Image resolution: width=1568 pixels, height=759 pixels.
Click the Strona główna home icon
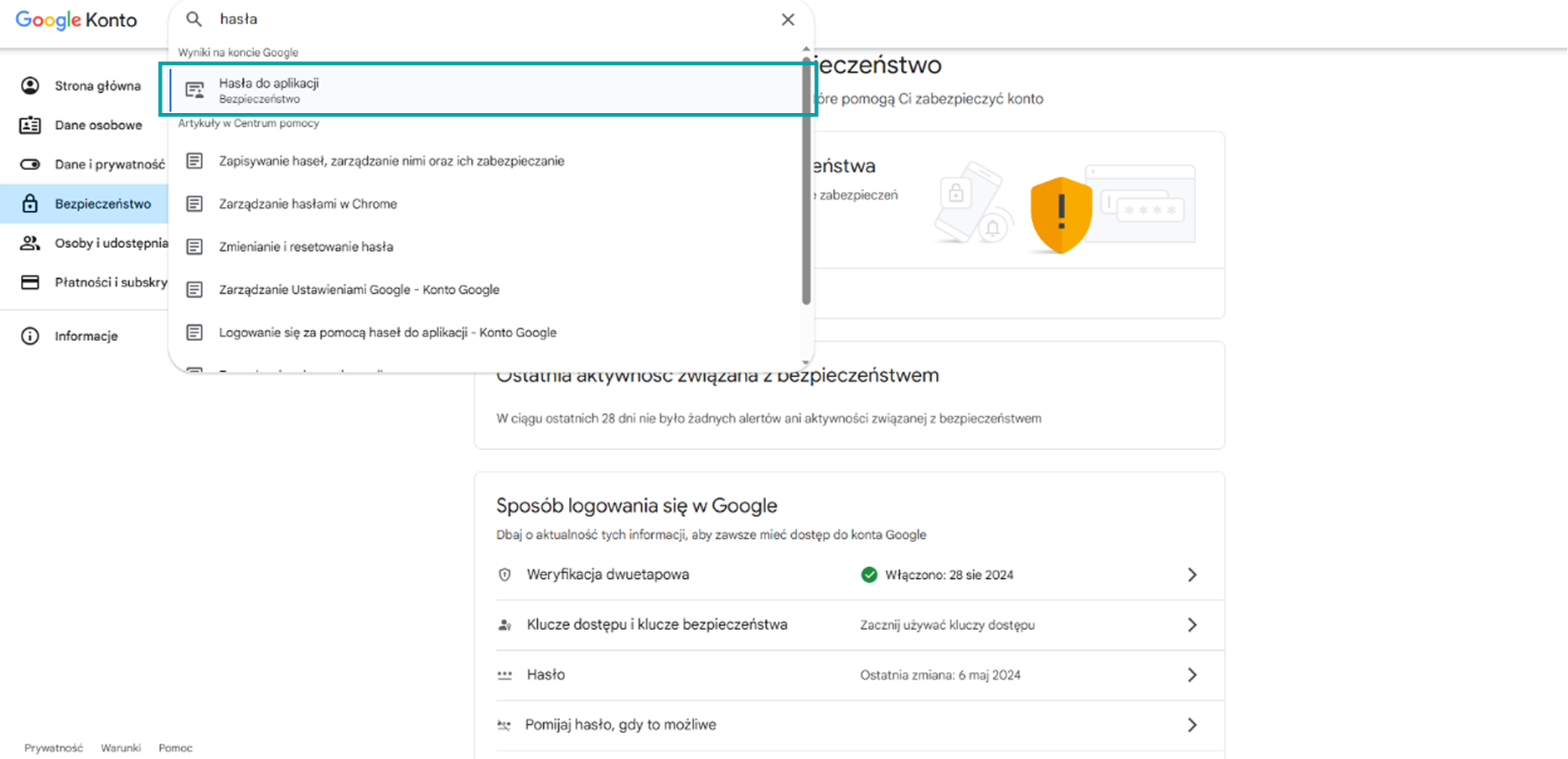tap(31, 85)
